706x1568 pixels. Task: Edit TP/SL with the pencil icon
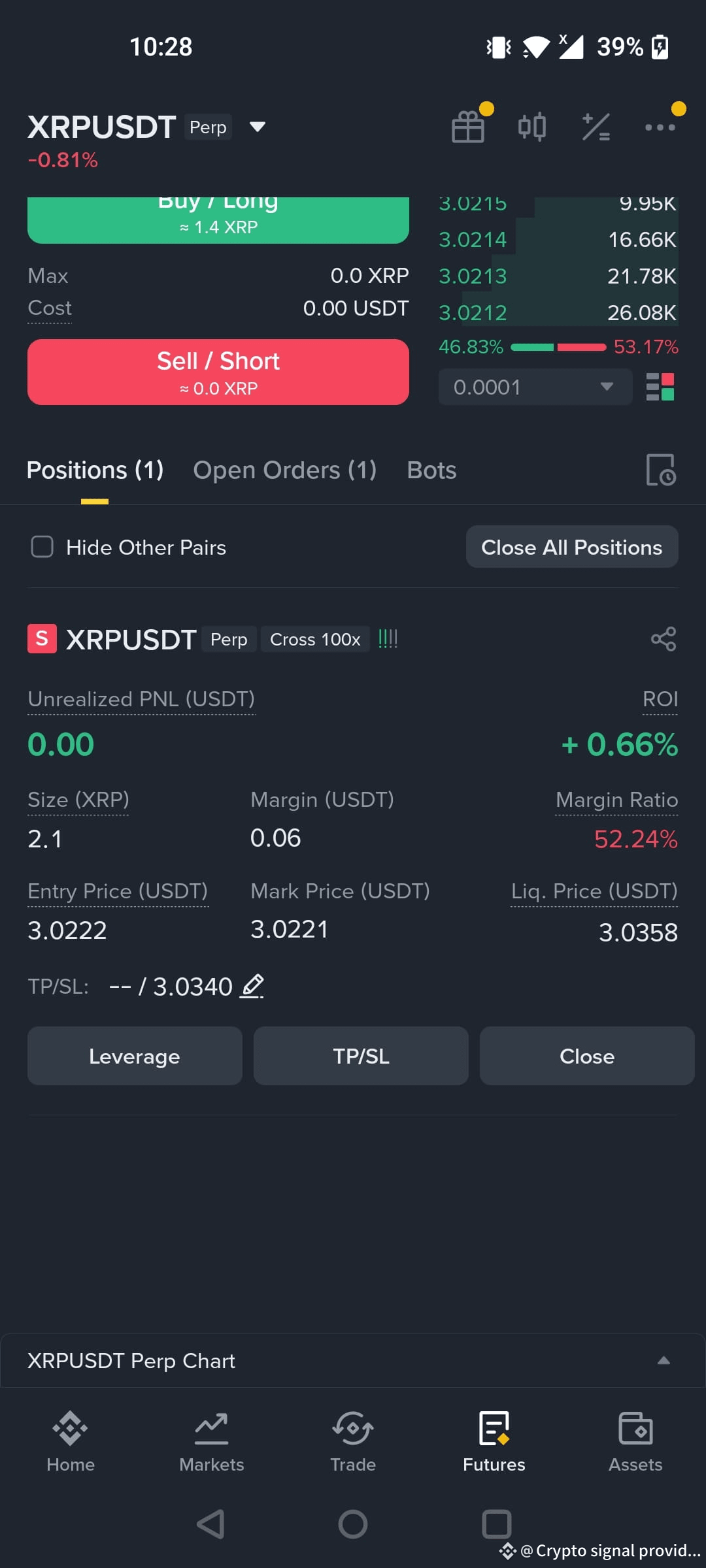point(252,986)
